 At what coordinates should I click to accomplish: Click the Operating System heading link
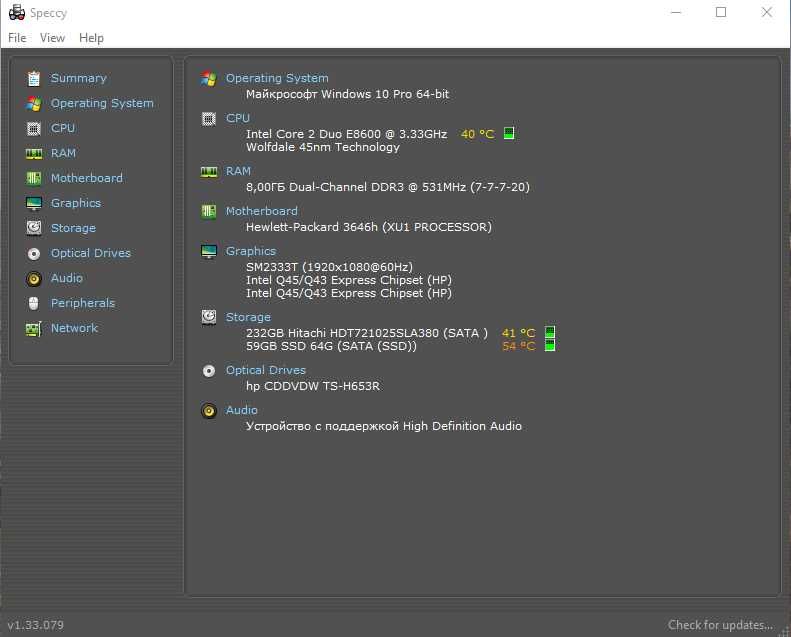click(x=277, y=78)
